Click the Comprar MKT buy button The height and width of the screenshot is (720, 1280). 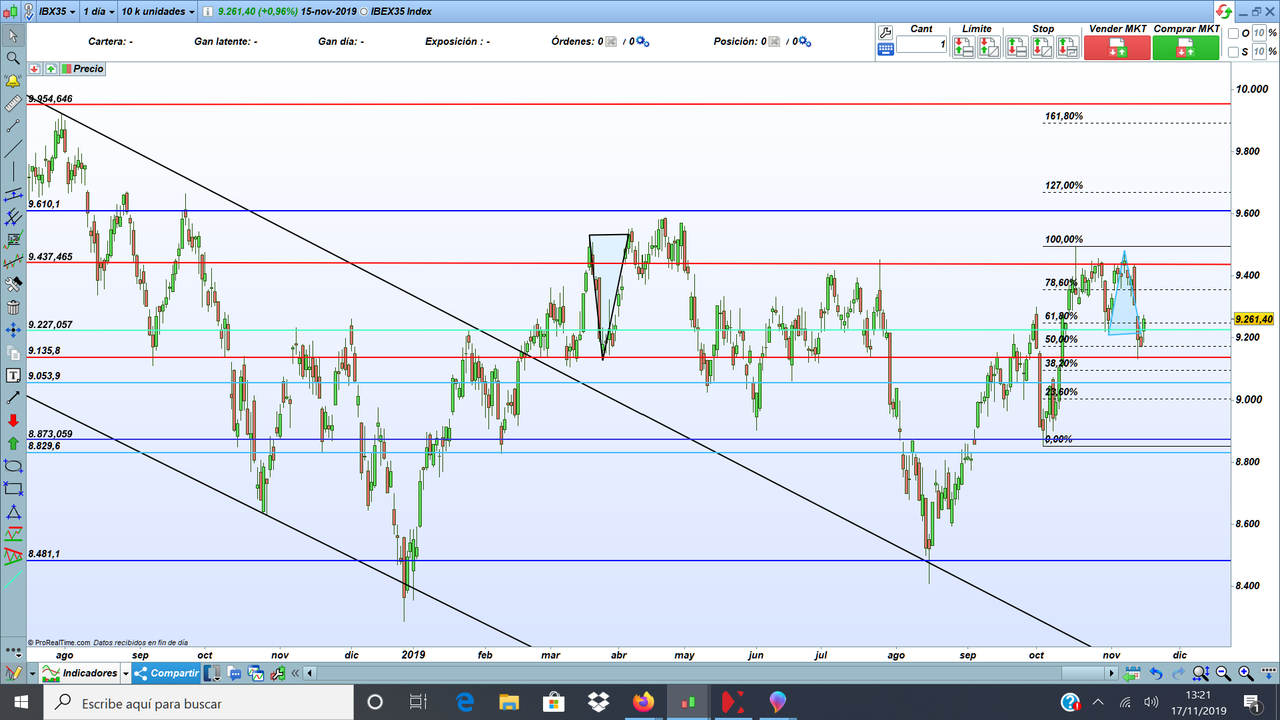1186,46
